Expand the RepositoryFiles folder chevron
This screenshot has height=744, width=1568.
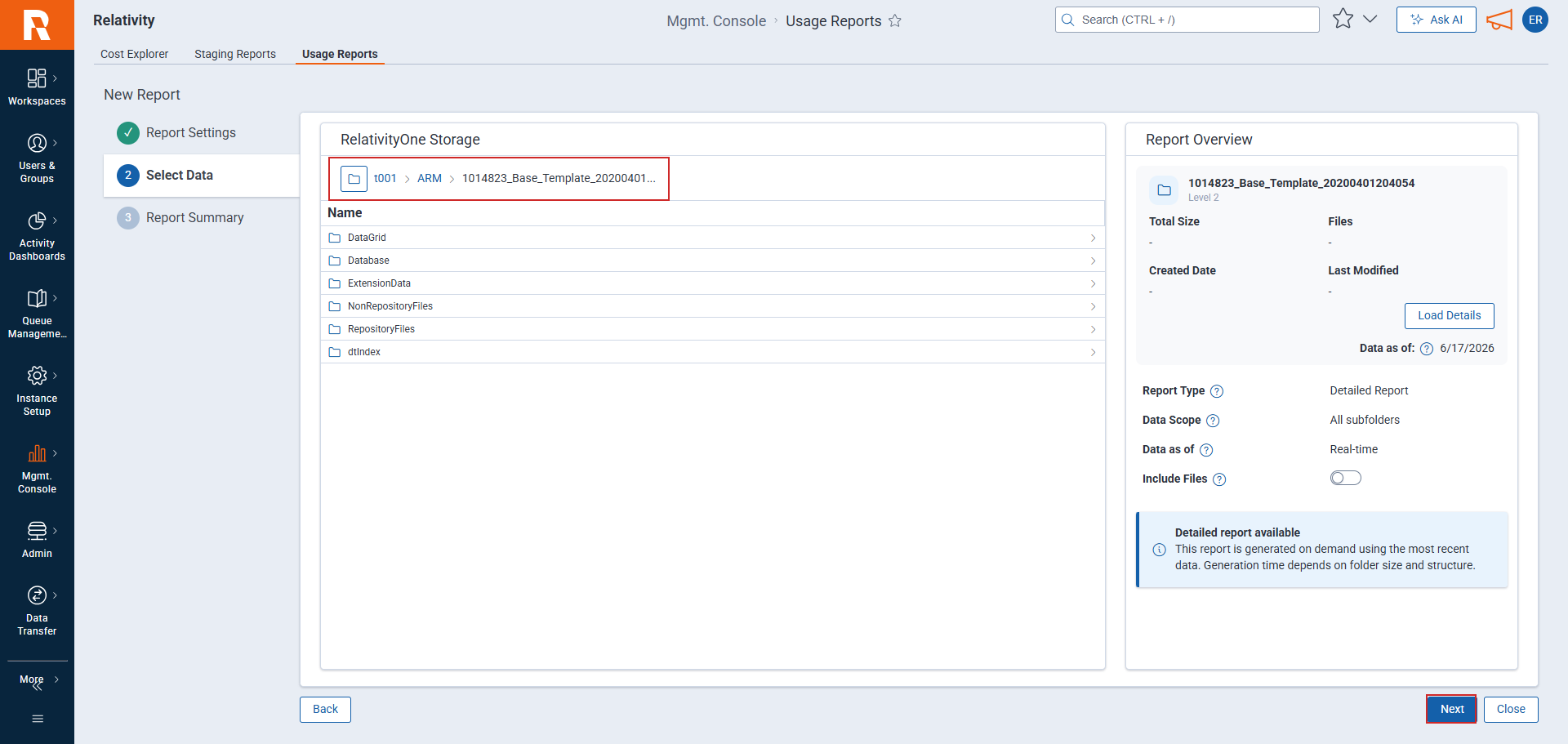click(x=1093, y=329)
